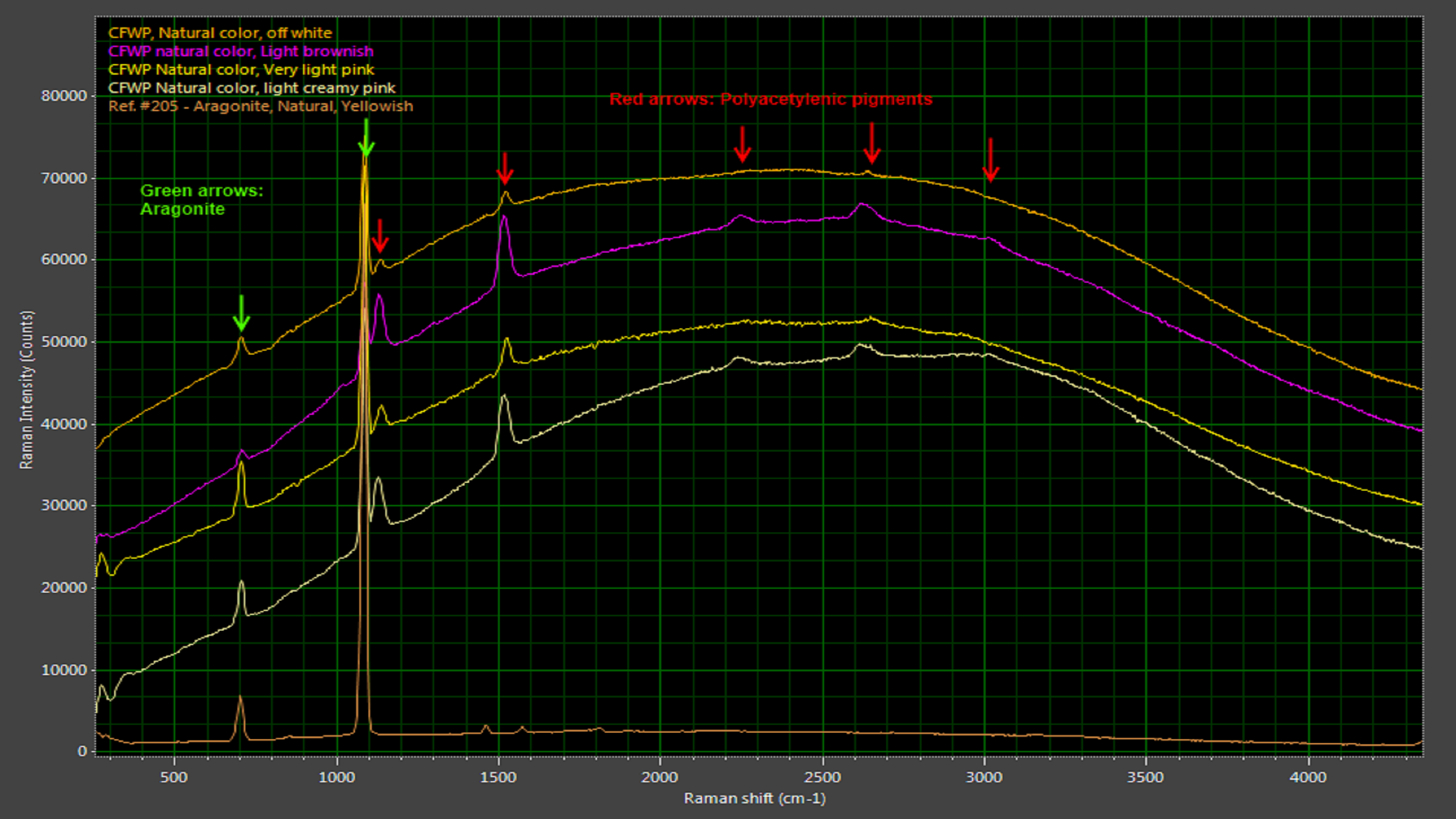Screen dimensions: 1456x819
Task: Select legend entry 'CFWP, Natural color, off white'
Action: (x=220, y=33)
